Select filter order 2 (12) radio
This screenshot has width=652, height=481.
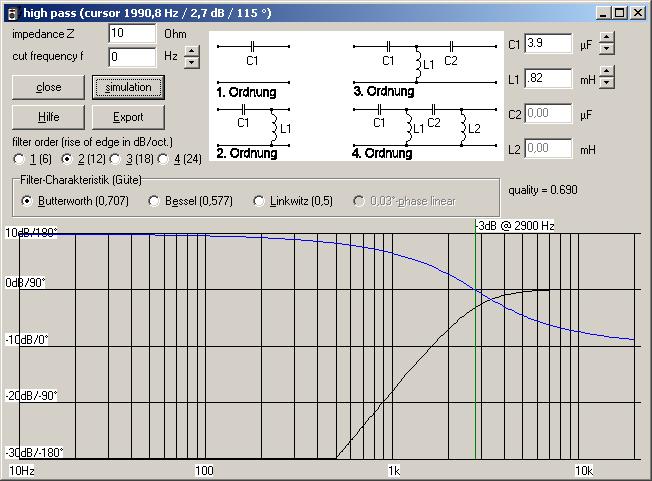(x=67, y=159)
